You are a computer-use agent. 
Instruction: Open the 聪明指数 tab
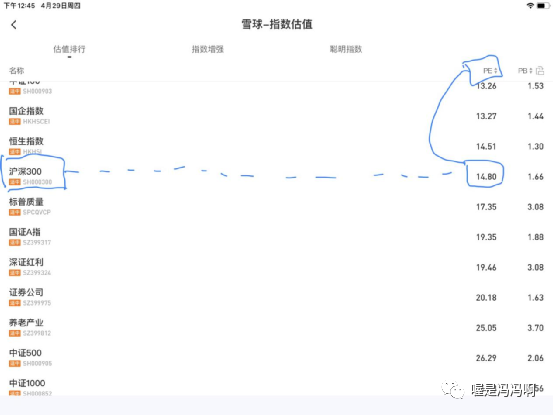click(x=346, y=49)
